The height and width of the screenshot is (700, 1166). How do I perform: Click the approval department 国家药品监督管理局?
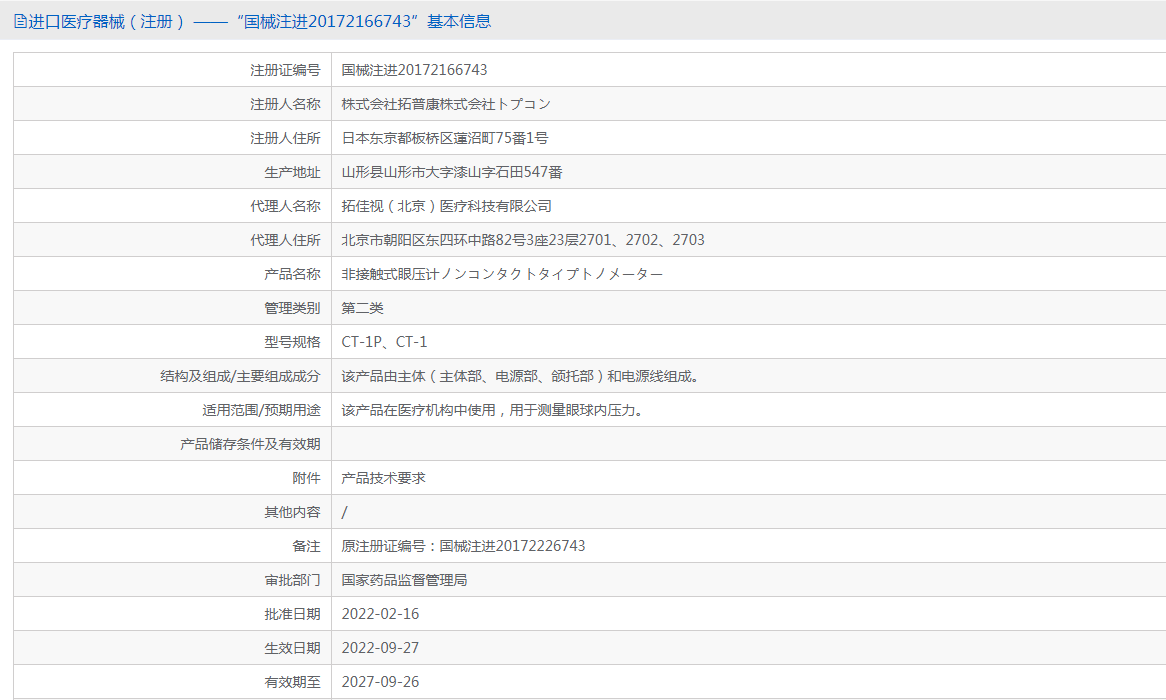click(405, 580)
